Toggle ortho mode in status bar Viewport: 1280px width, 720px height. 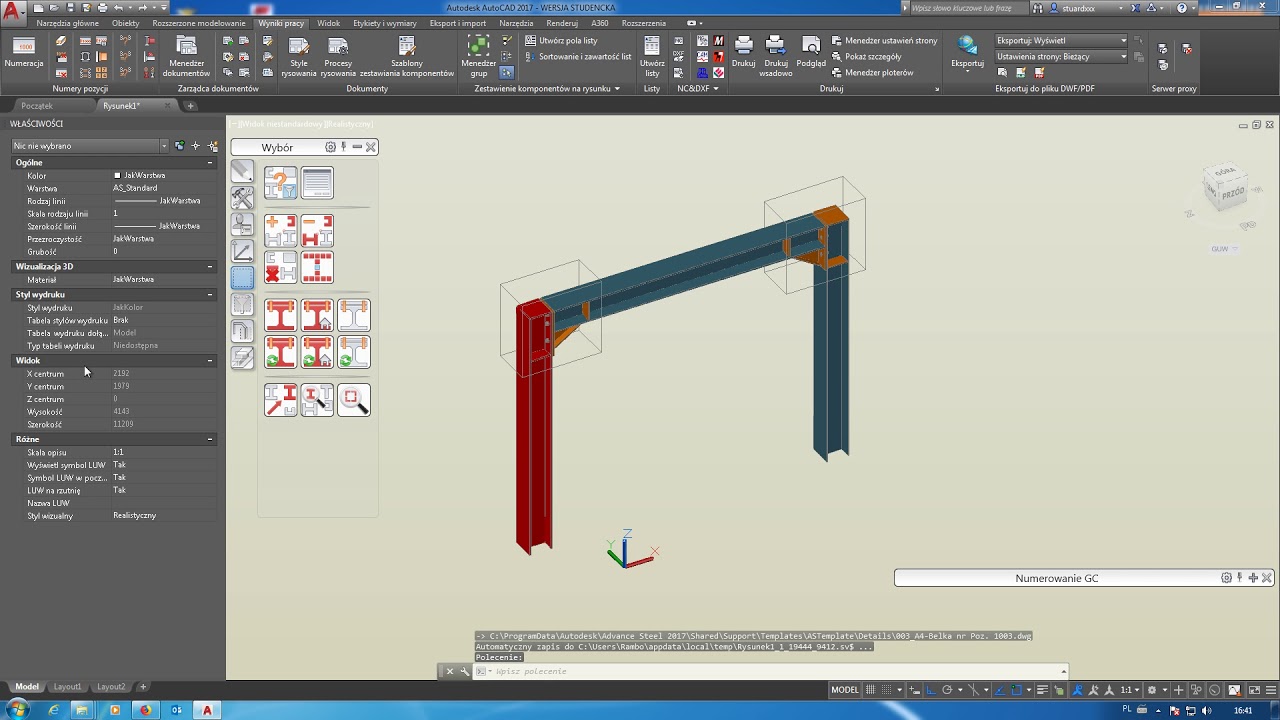[x=931, y=690]
